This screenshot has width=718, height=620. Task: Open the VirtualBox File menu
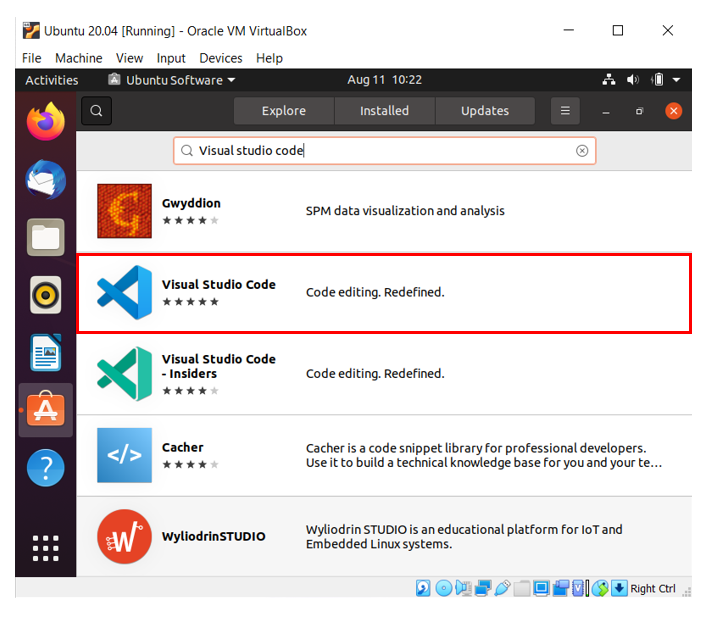point(32,58)
